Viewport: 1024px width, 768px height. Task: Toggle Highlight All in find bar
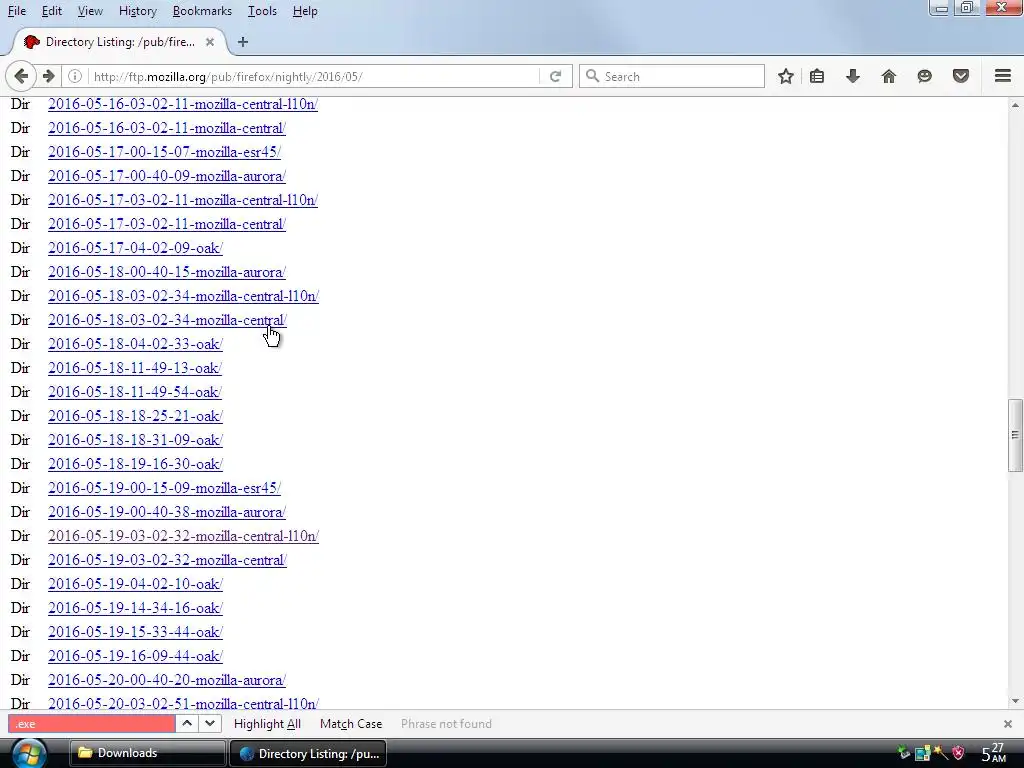coord(267,724)
